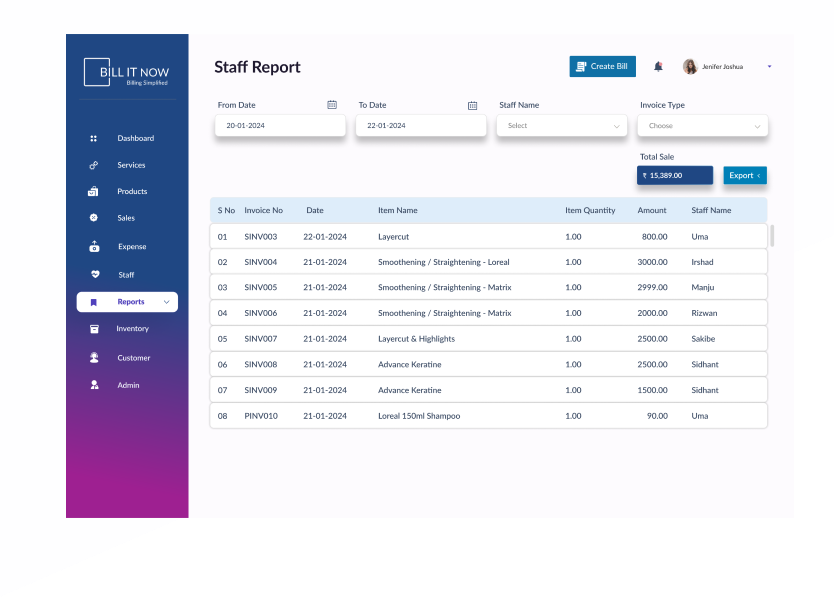Navigate to the Admin menu item
The height and width of the screenshot is (597, 834).
[128, 385]
